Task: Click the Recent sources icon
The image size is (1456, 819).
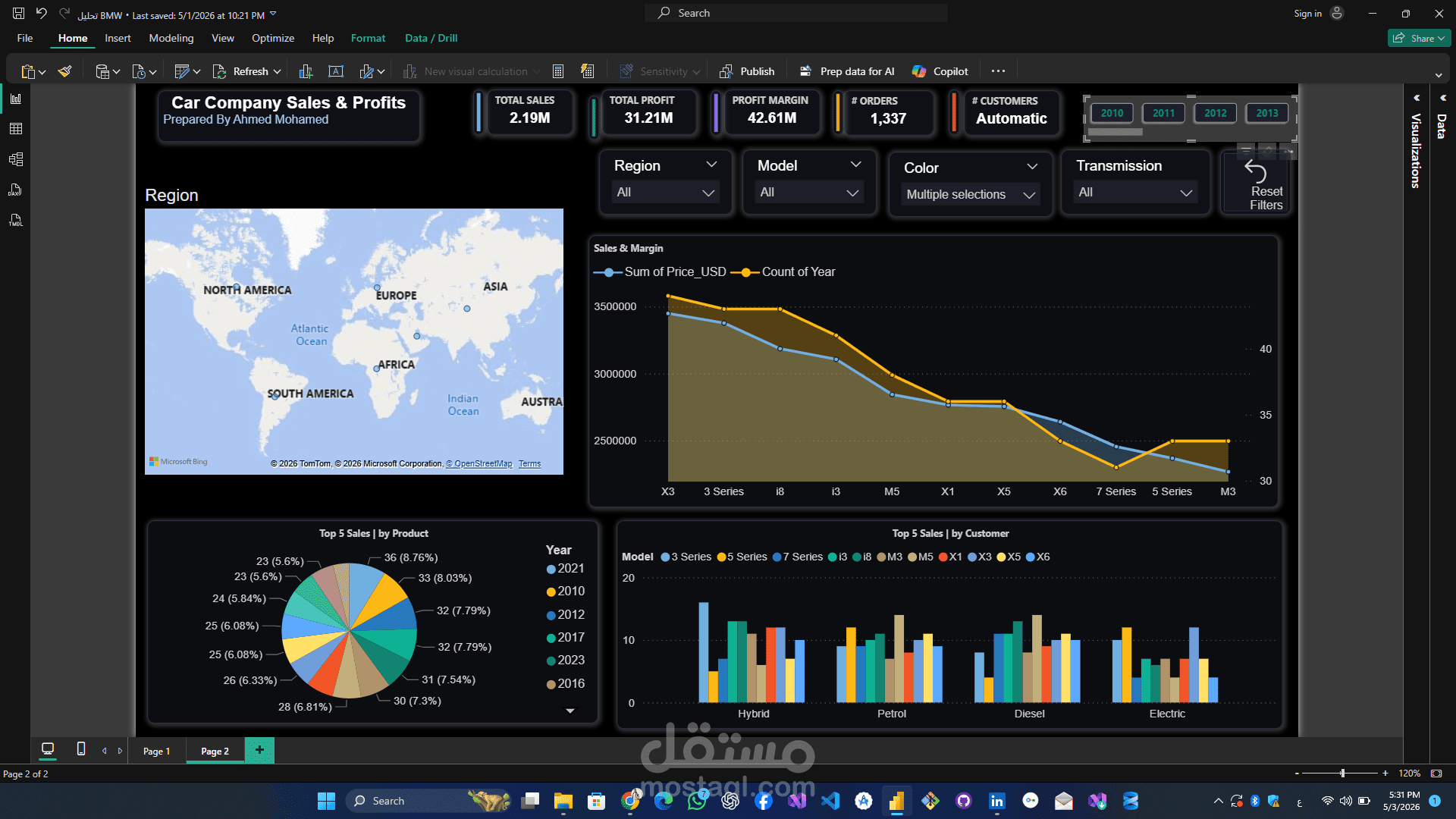Action: coord(139,71)
